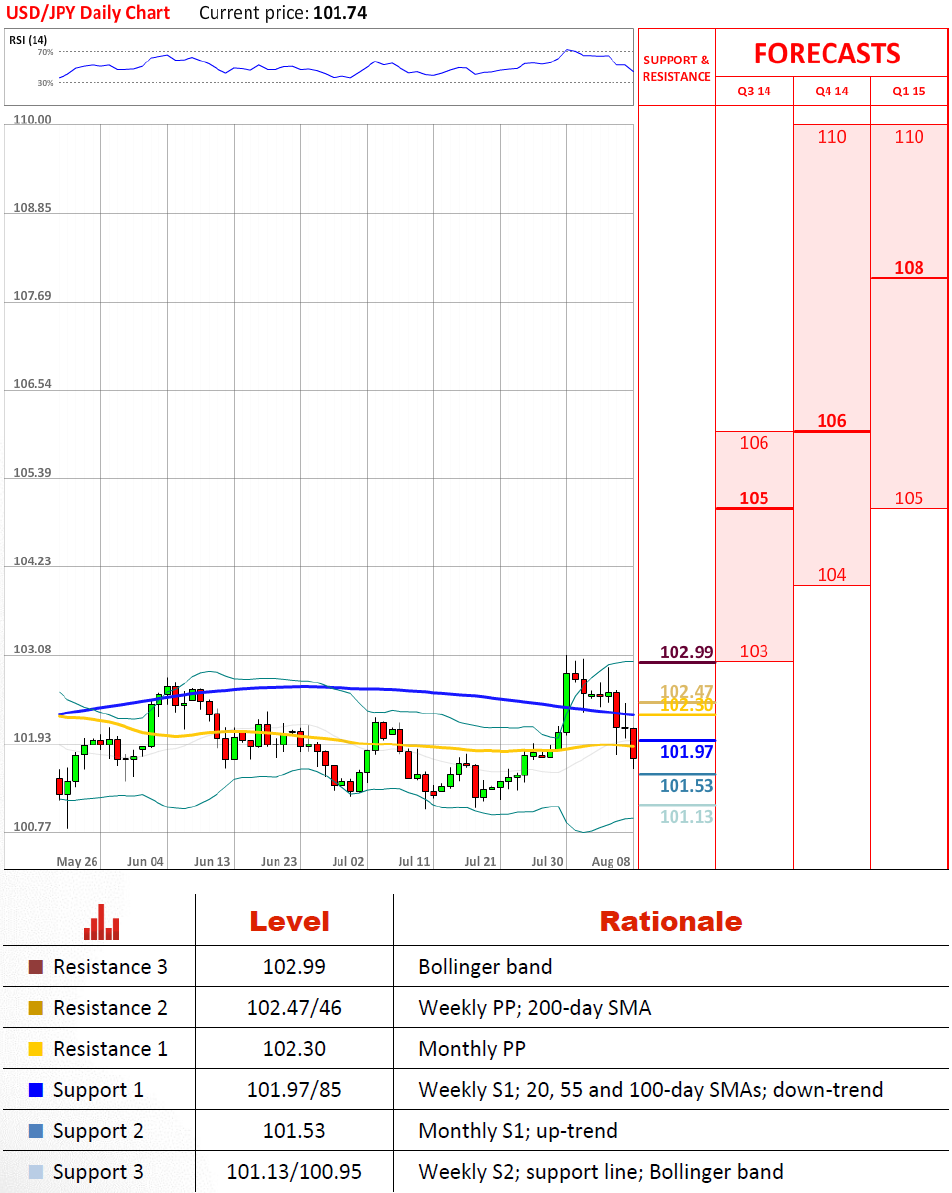Click the '100.77' price axis label
The image size is (952, 1193).
tap(32, 827)
